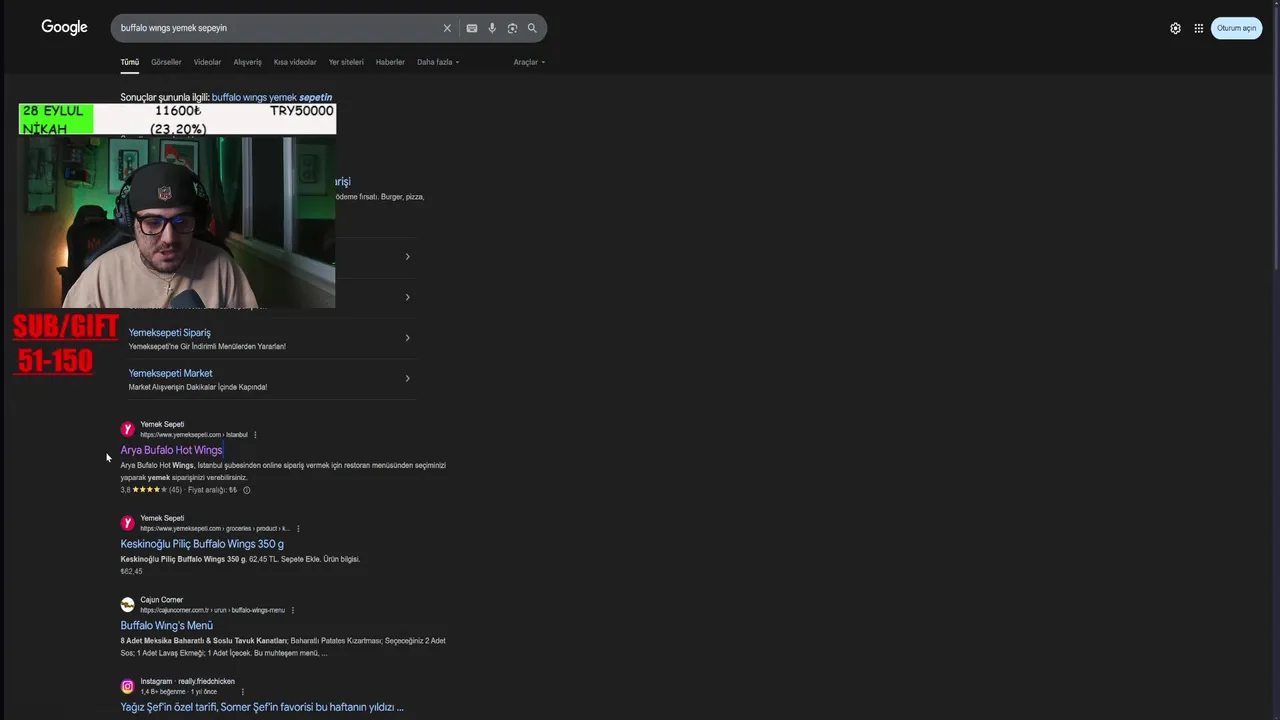
Task: Click the Cajun Corner favicon
Action: 127,605
